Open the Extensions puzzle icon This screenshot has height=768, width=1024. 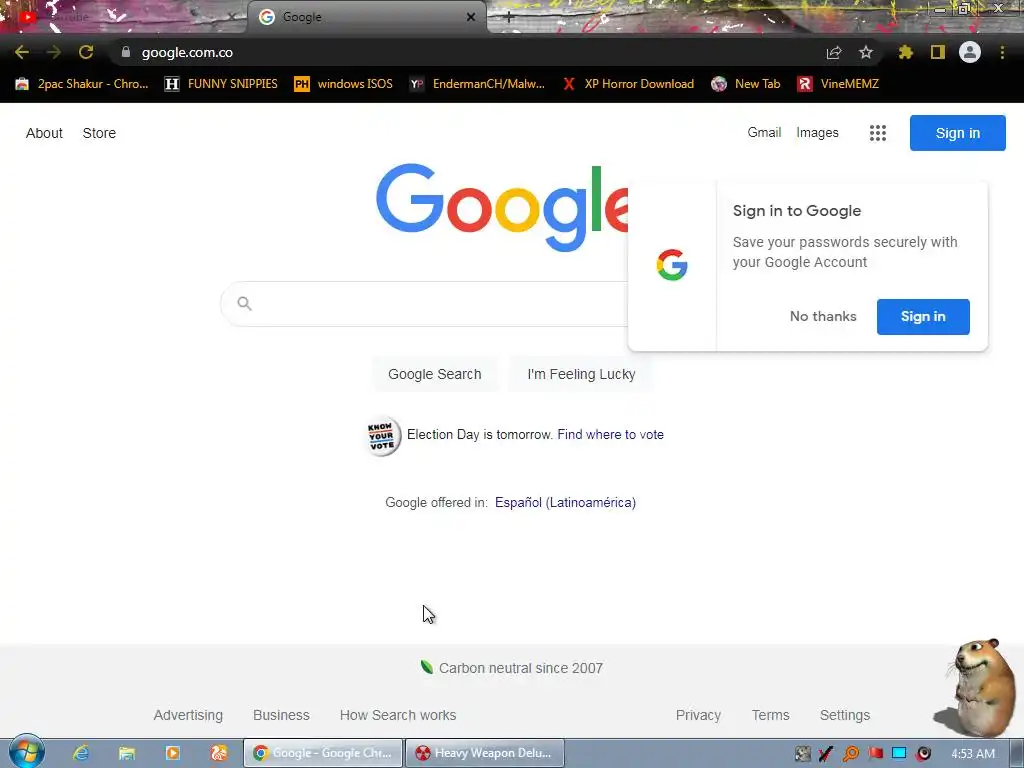(x=906, y=52)
